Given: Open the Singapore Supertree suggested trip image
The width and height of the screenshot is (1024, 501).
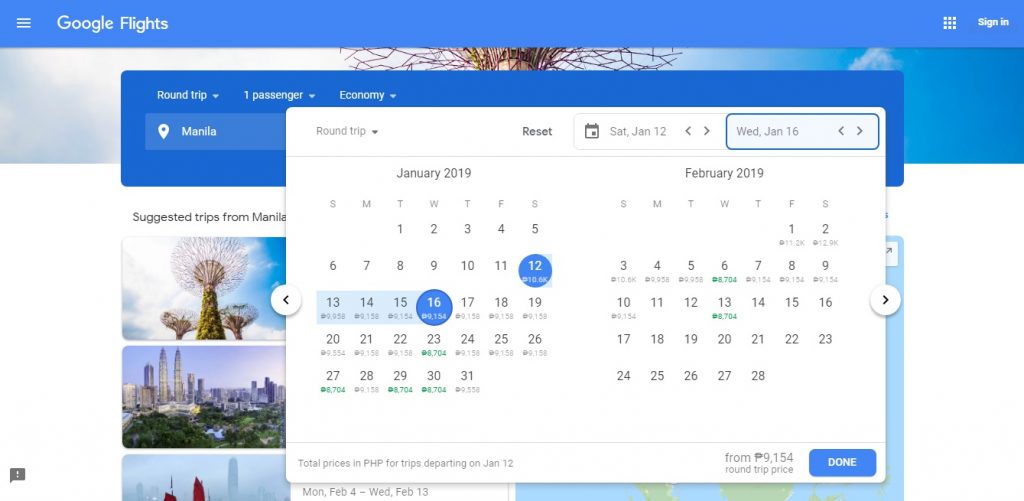Looking at the screenshot, I should pyautogui.click(x=204, y=288).
